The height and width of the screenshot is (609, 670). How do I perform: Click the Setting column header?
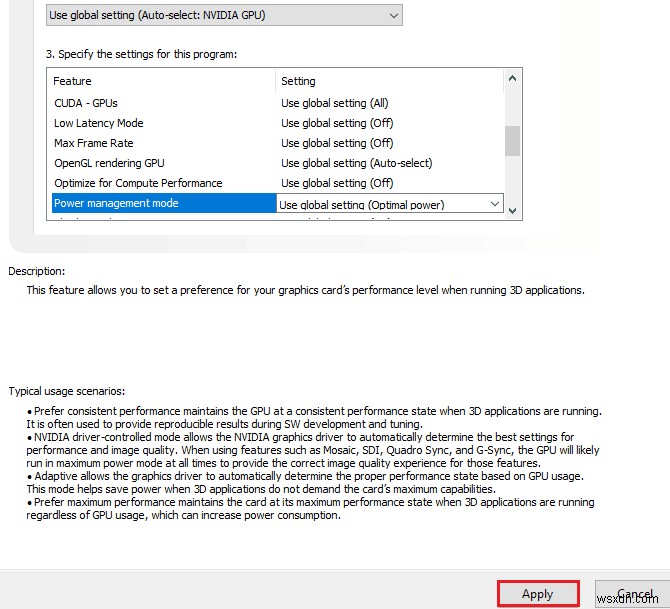coord(390,81)
